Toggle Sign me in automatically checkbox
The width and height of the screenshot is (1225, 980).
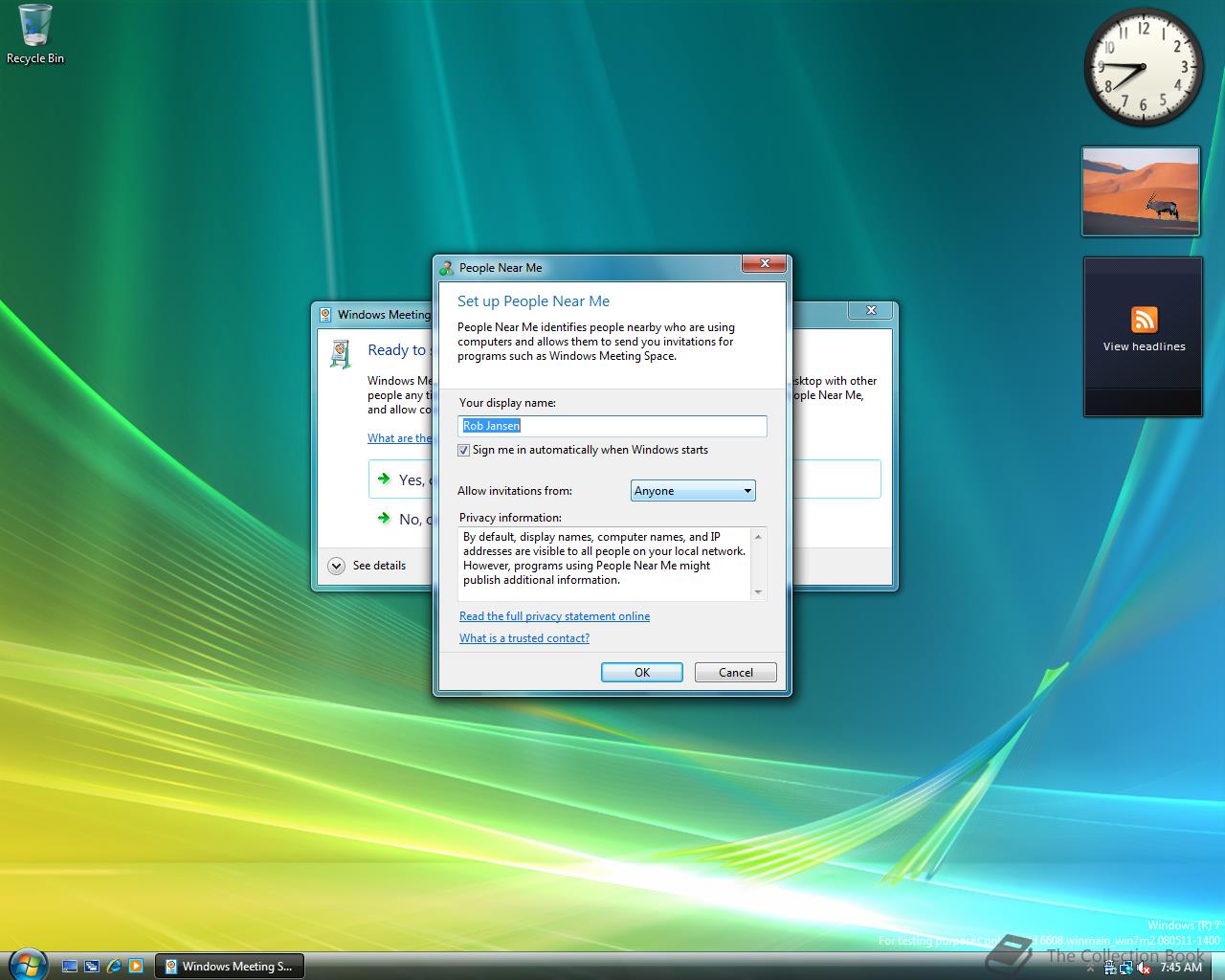(463, 450)
